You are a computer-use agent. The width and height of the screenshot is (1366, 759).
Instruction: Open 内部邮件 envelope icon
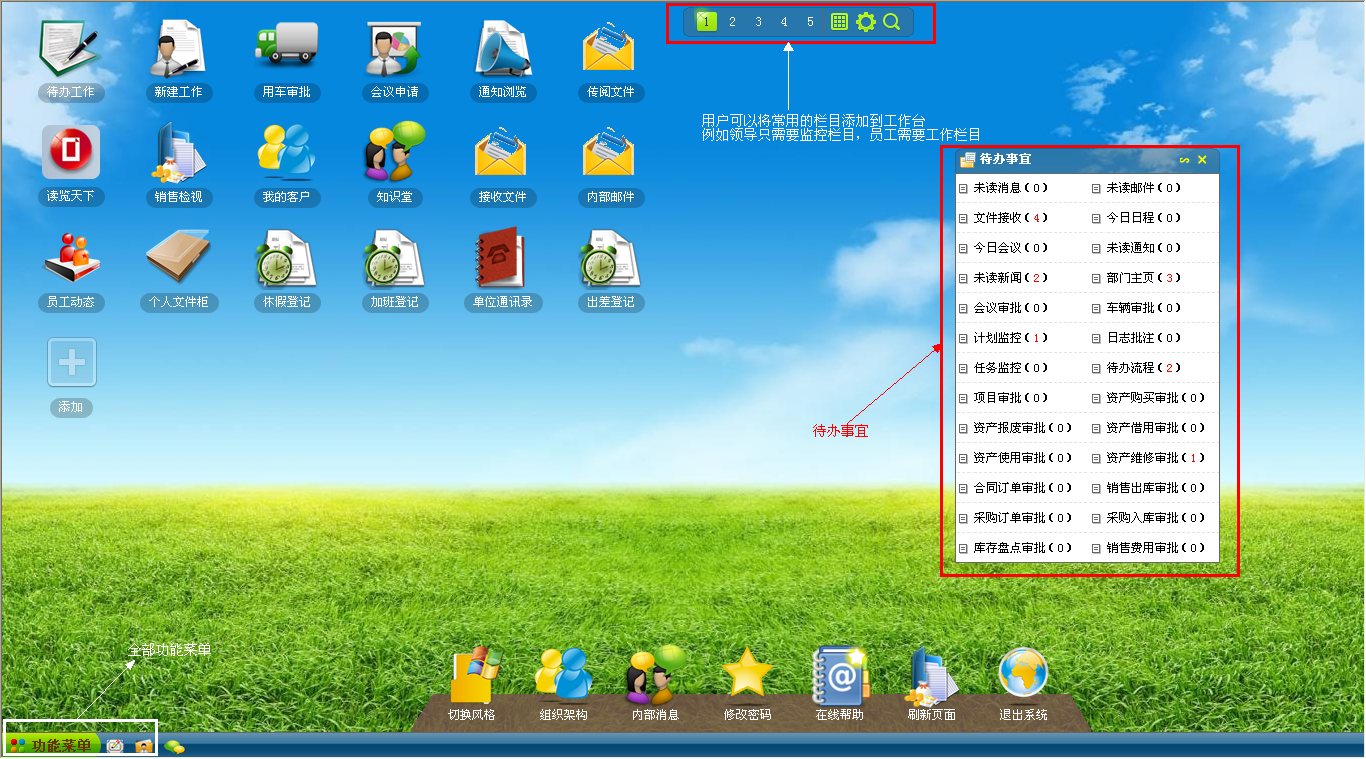(x=610, y=153)
